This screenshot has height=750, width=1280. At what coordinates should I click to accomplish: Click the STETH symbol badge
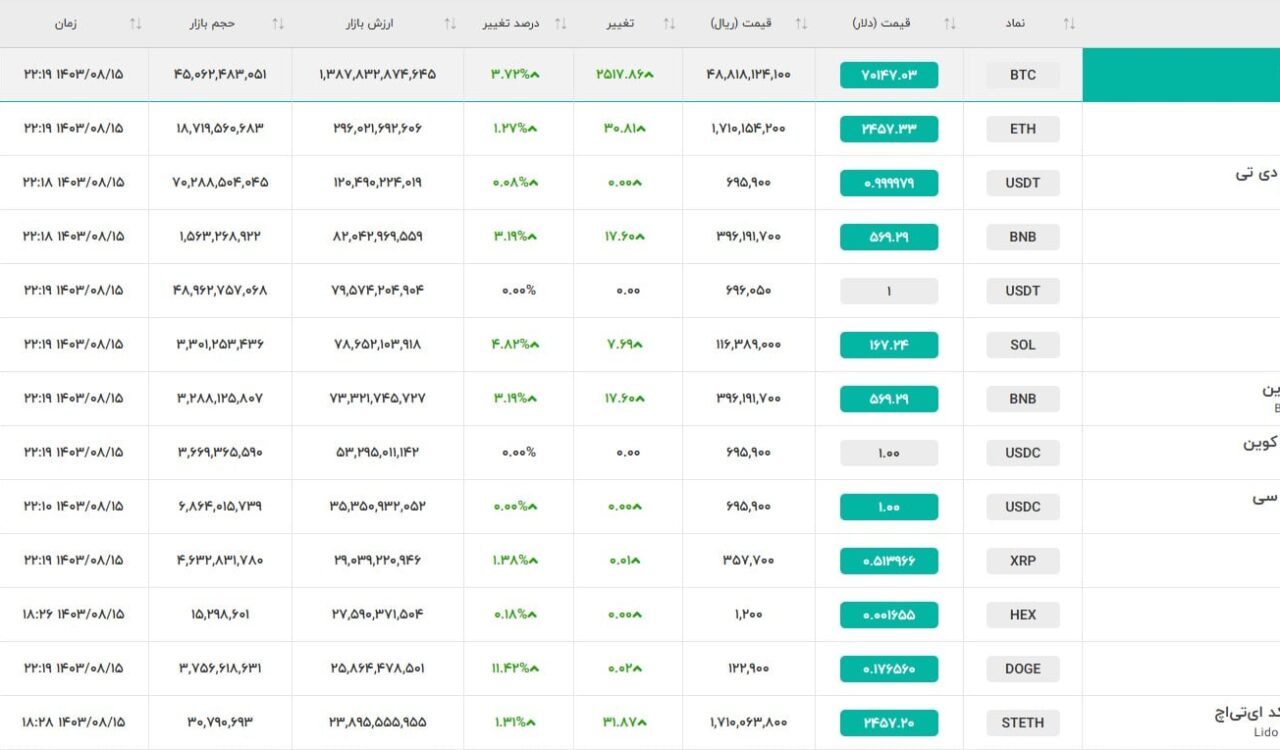click(1023, 723)
